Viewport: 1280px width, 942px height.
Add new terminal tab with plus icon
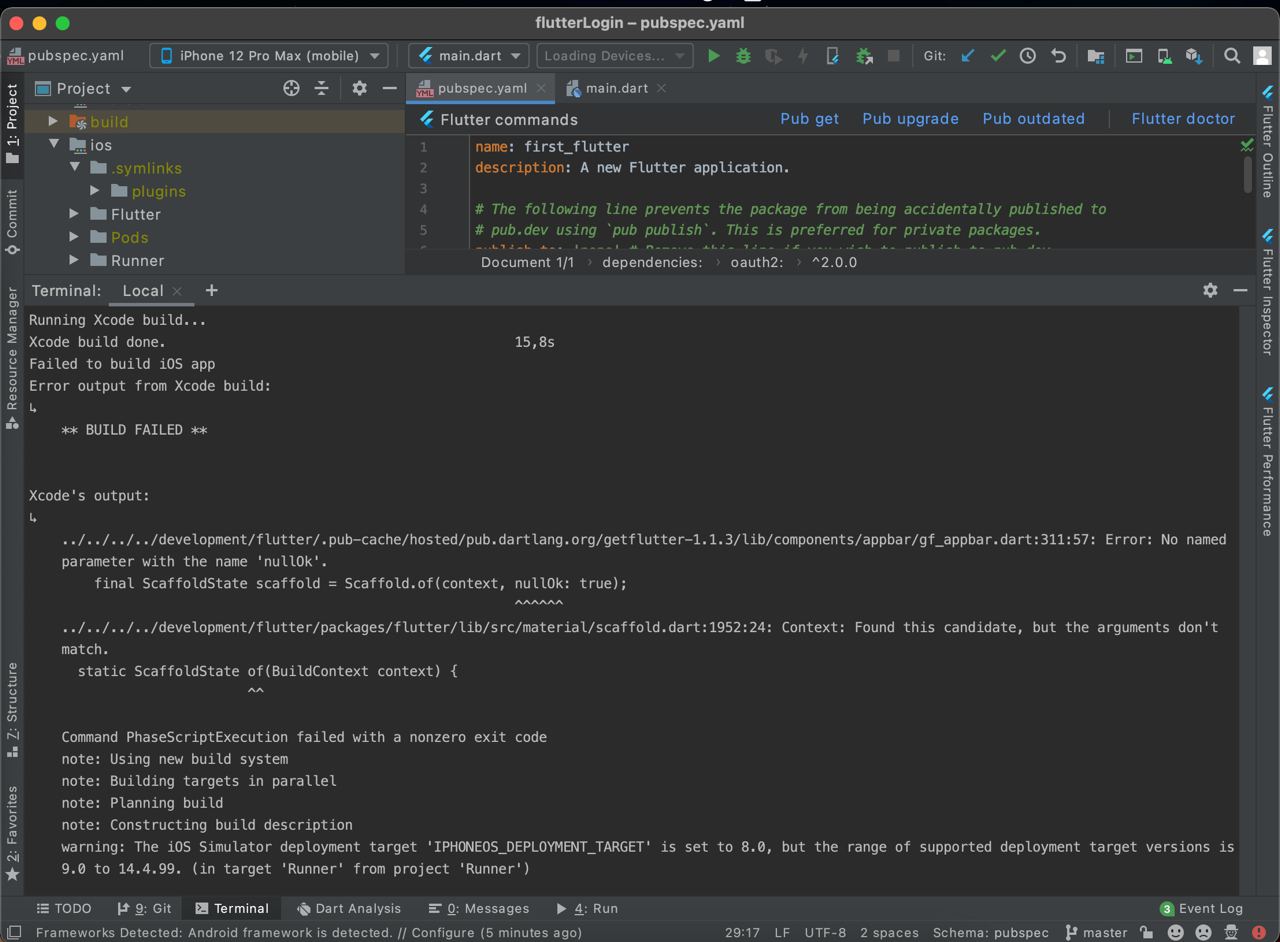tap(211, 290)
